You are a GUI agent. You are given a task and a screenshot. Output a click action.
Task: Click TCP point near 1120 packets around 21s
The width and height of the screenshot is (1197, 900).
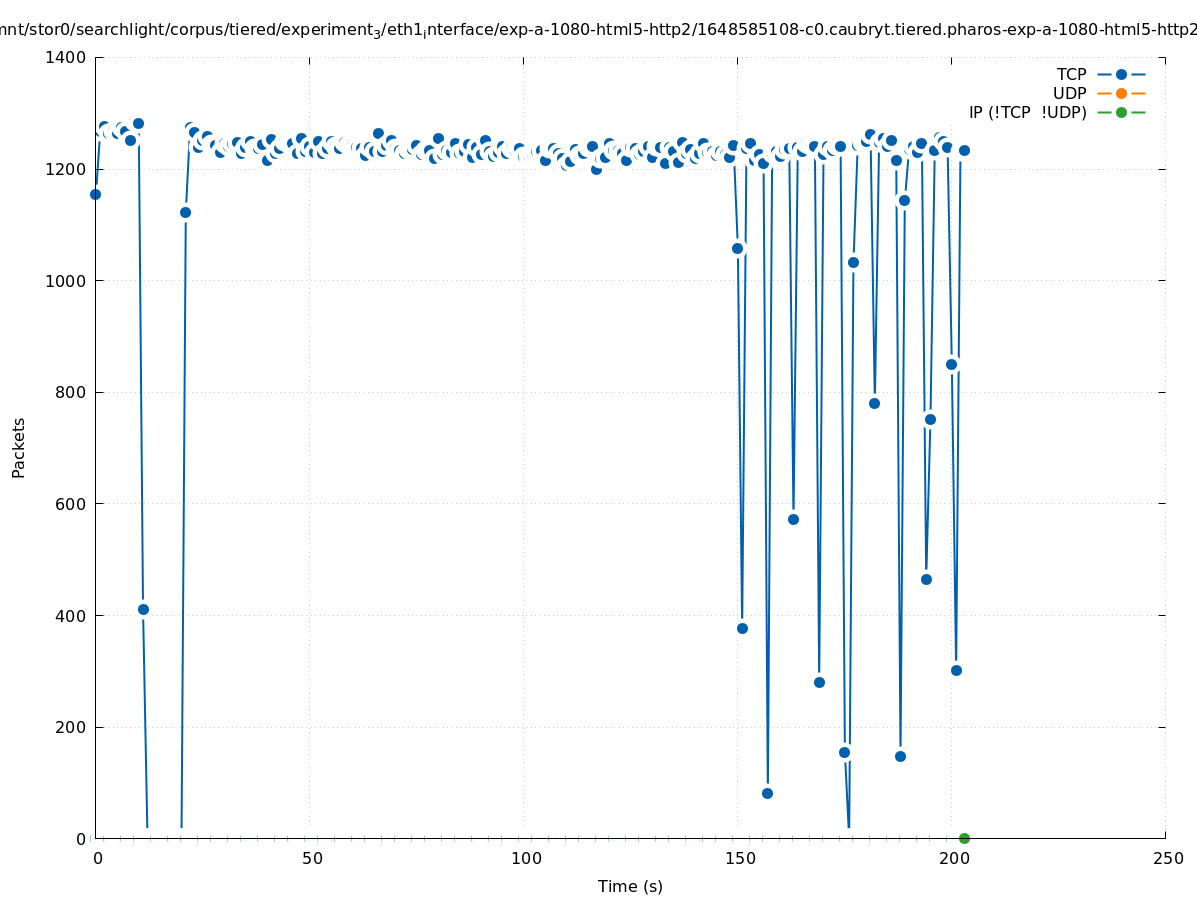(185, 212)
